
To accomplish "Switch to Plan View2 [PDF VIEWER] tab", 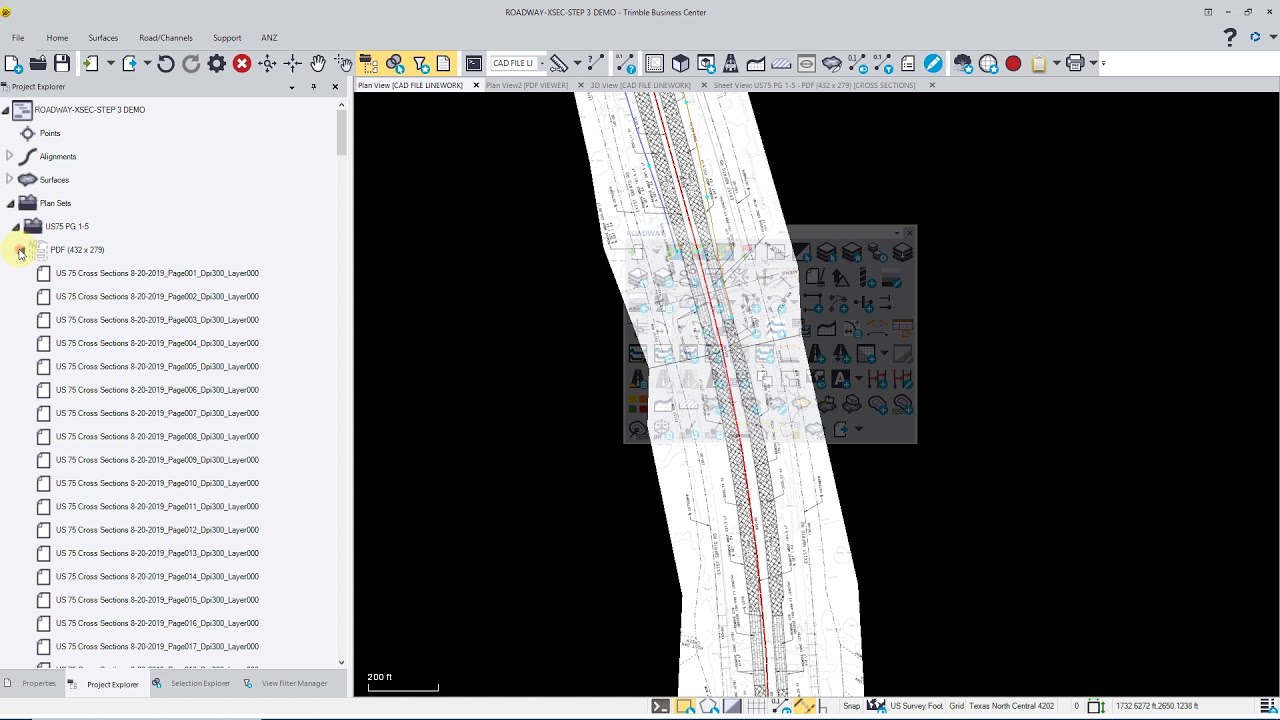I will (x=527, y=85).
